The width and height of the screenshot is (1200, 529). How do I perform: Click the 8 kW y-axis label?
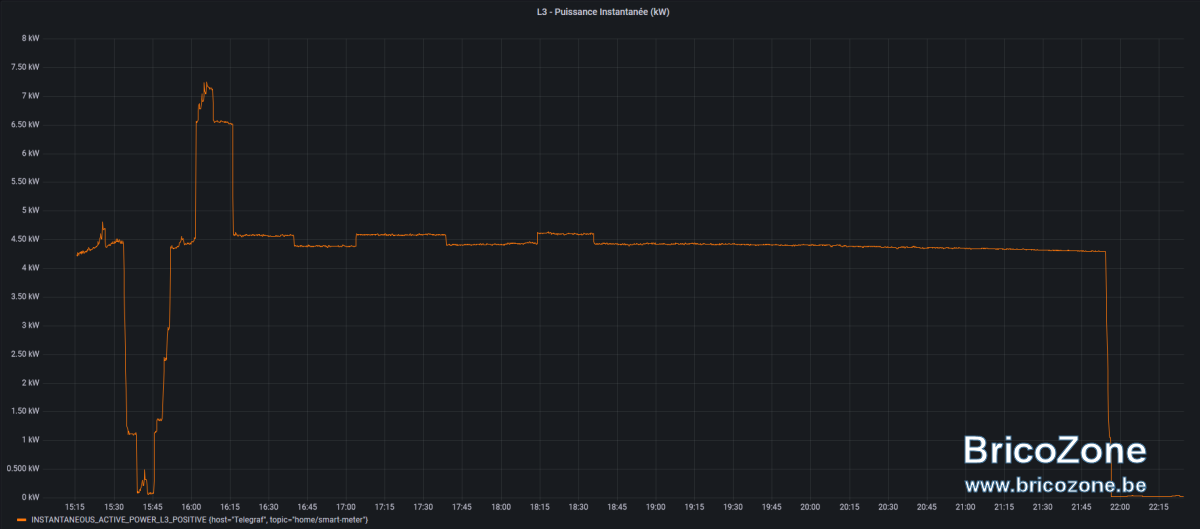click(29, 39)
